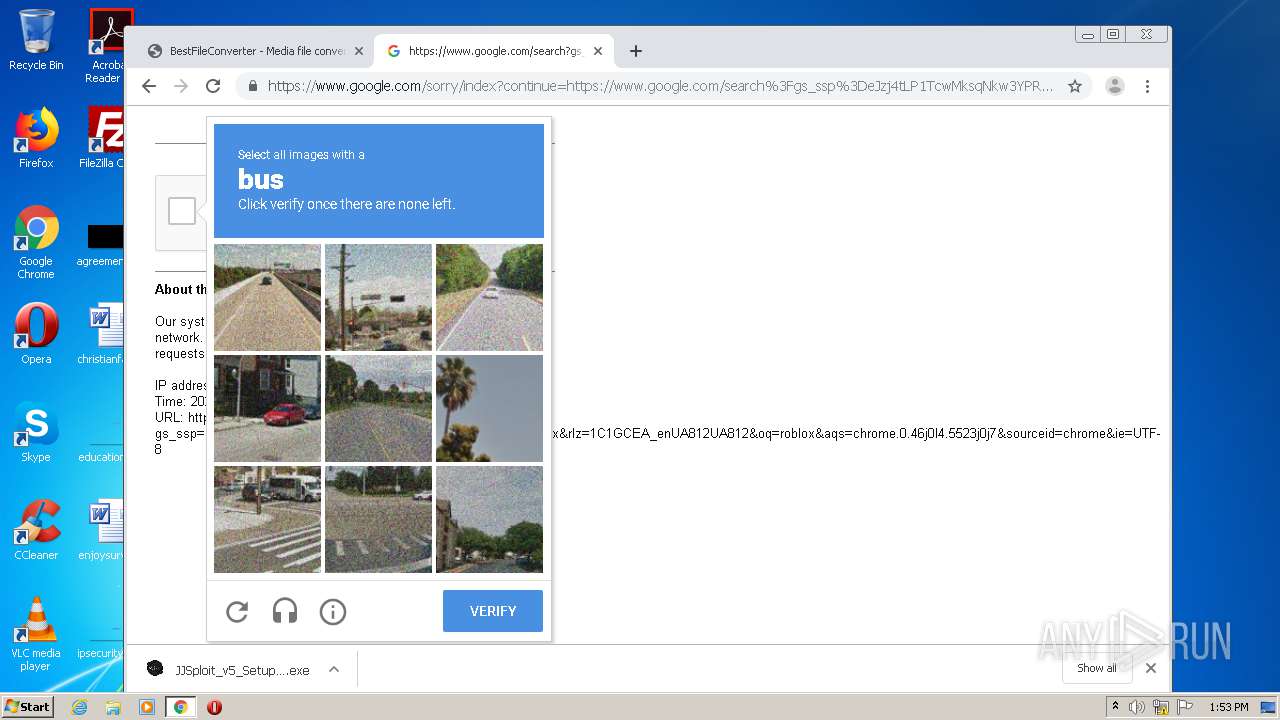Viewport: 1280px width, 720px height.
Task: Open the FileZilla Client desktop shortcut
Action: click(101, 138)
